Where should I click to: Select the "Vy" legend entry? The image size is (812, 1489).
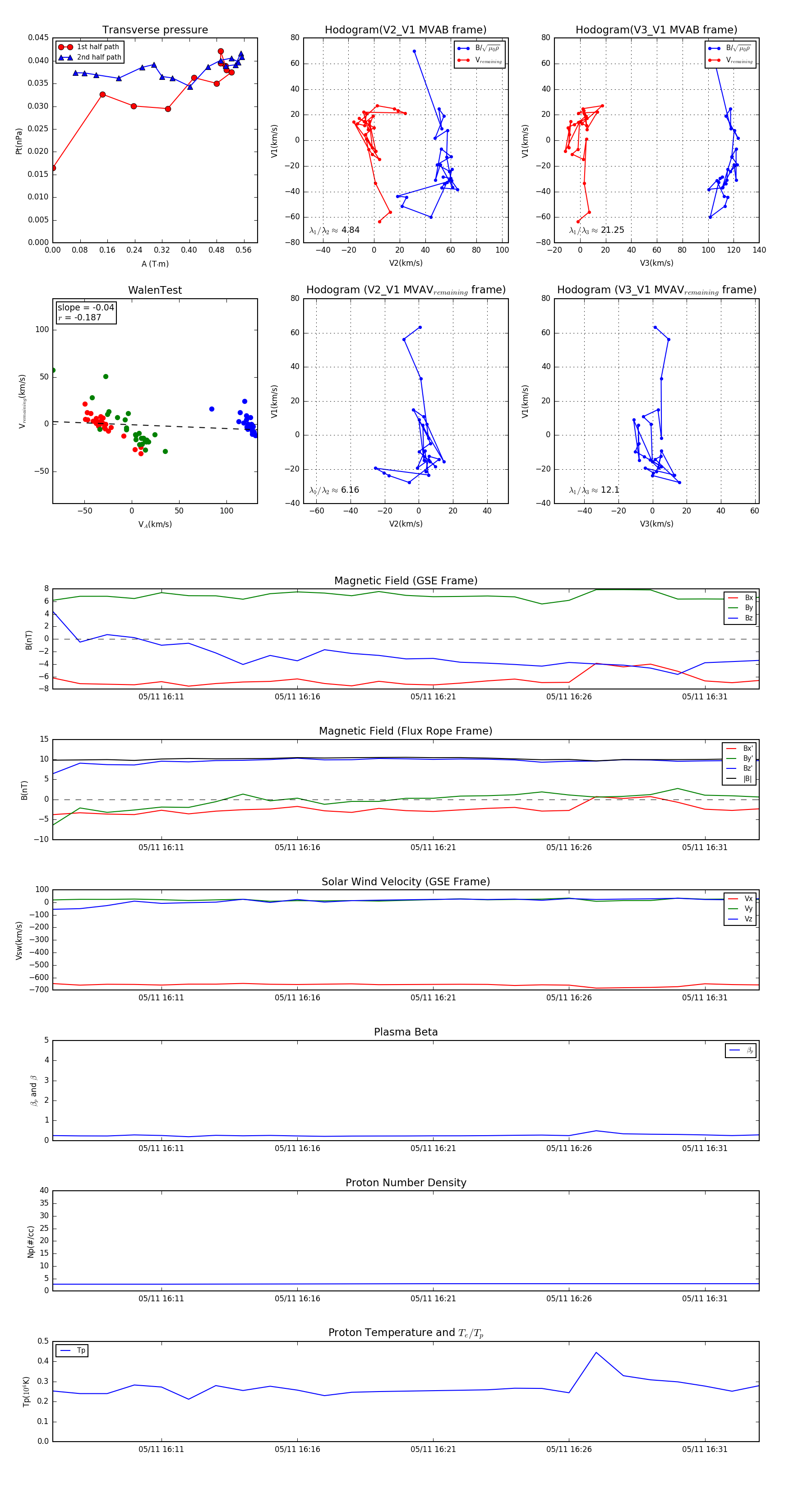(x=740, y=909)
